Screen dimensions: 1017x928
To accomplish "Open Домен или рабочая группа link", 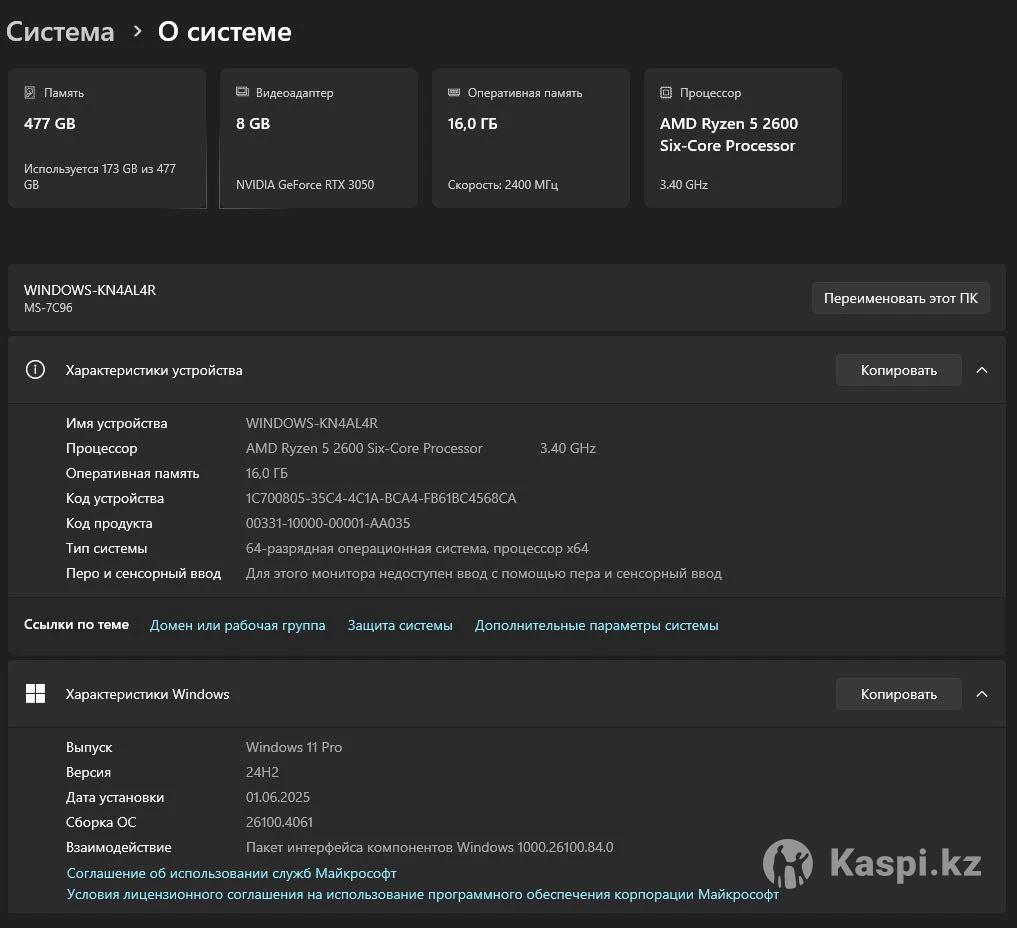I will [237, 625].
